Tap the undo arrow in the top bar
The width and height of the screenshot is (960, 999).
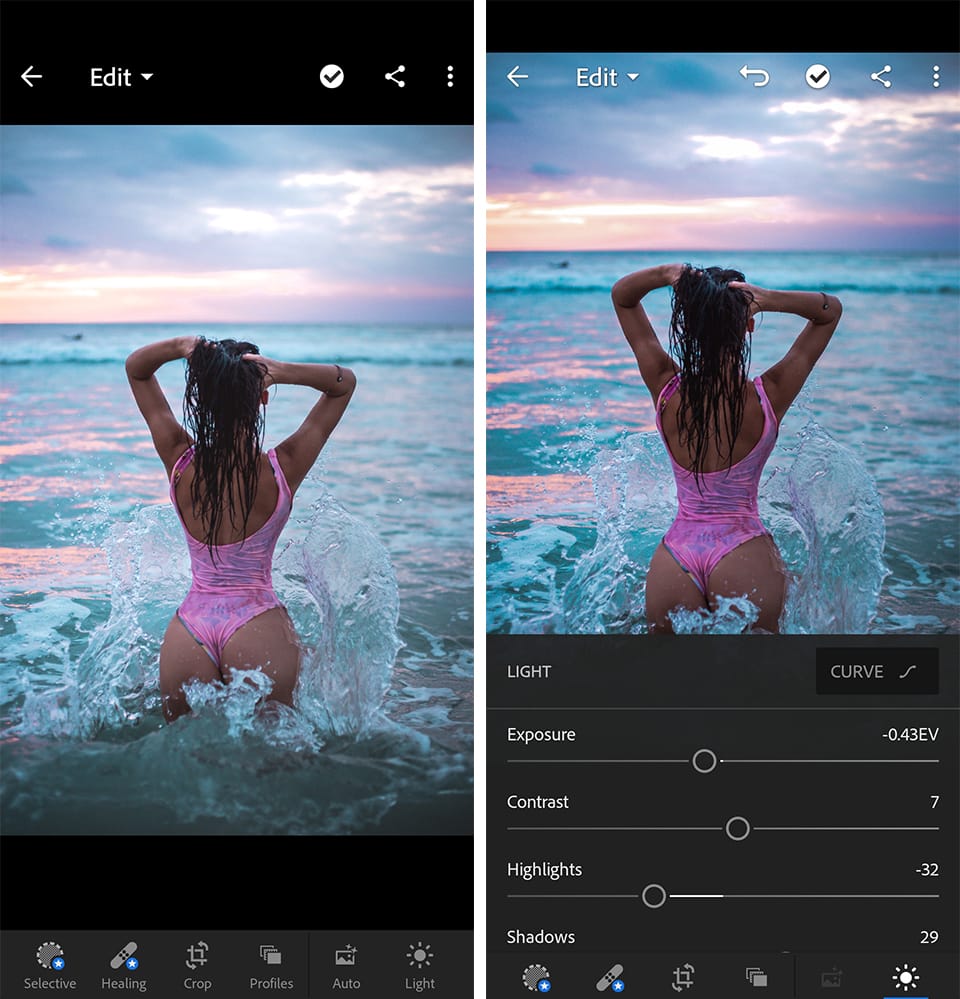coord(754,77)
